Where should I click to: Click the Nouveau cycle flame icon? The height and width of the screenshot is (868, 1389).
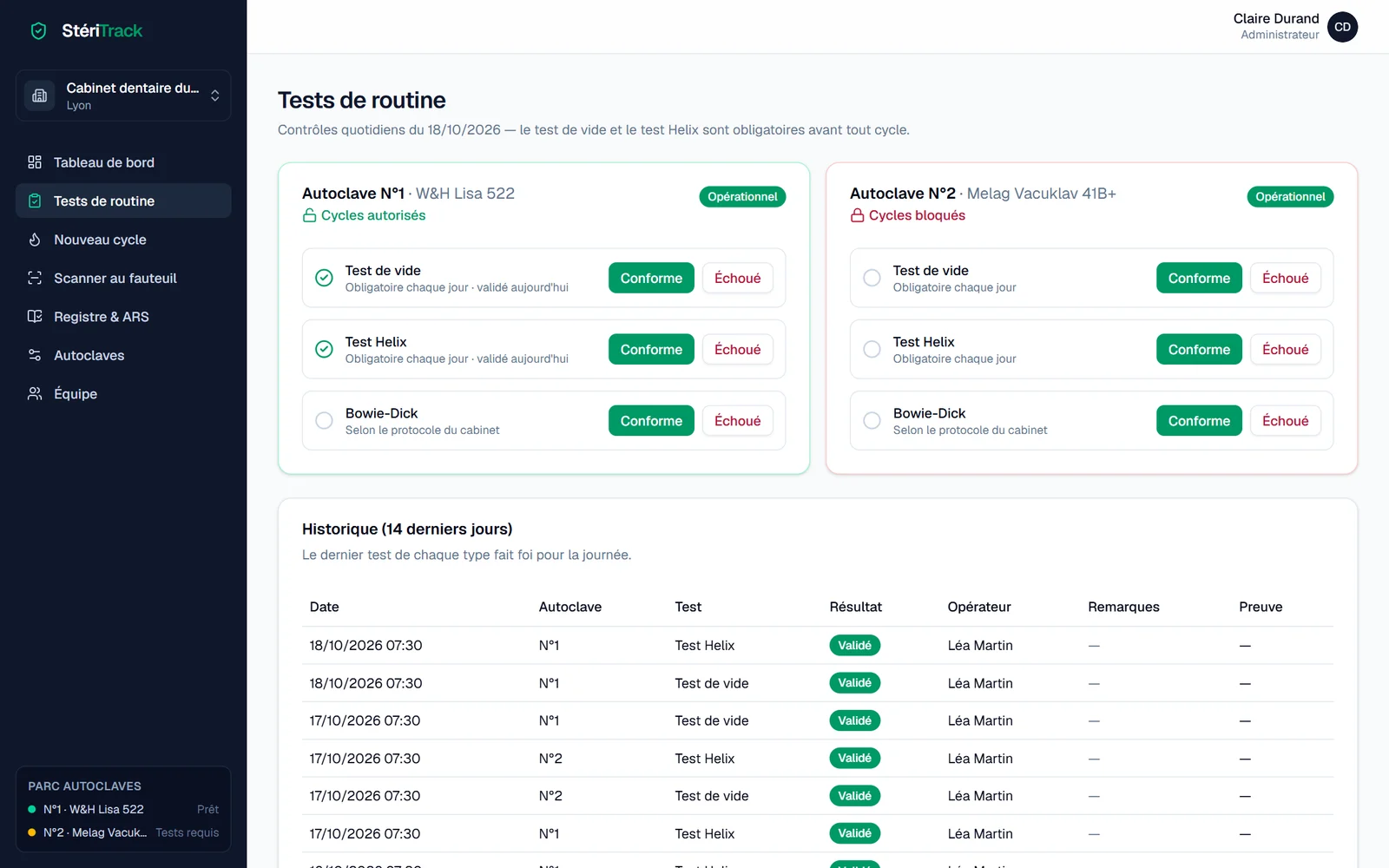click(35, 240)
